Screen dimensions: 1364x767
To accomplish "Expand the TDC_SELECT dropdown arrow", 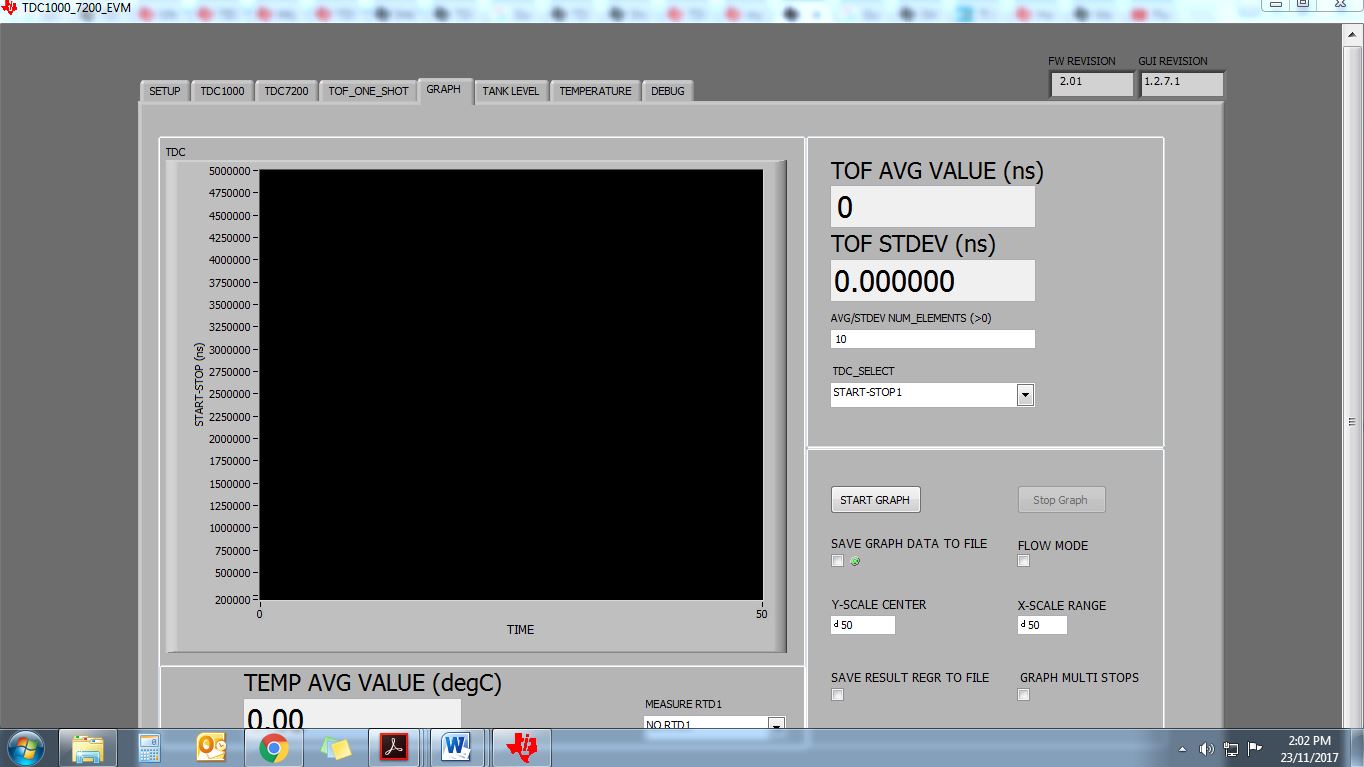I will click(x=1025, y=395).
